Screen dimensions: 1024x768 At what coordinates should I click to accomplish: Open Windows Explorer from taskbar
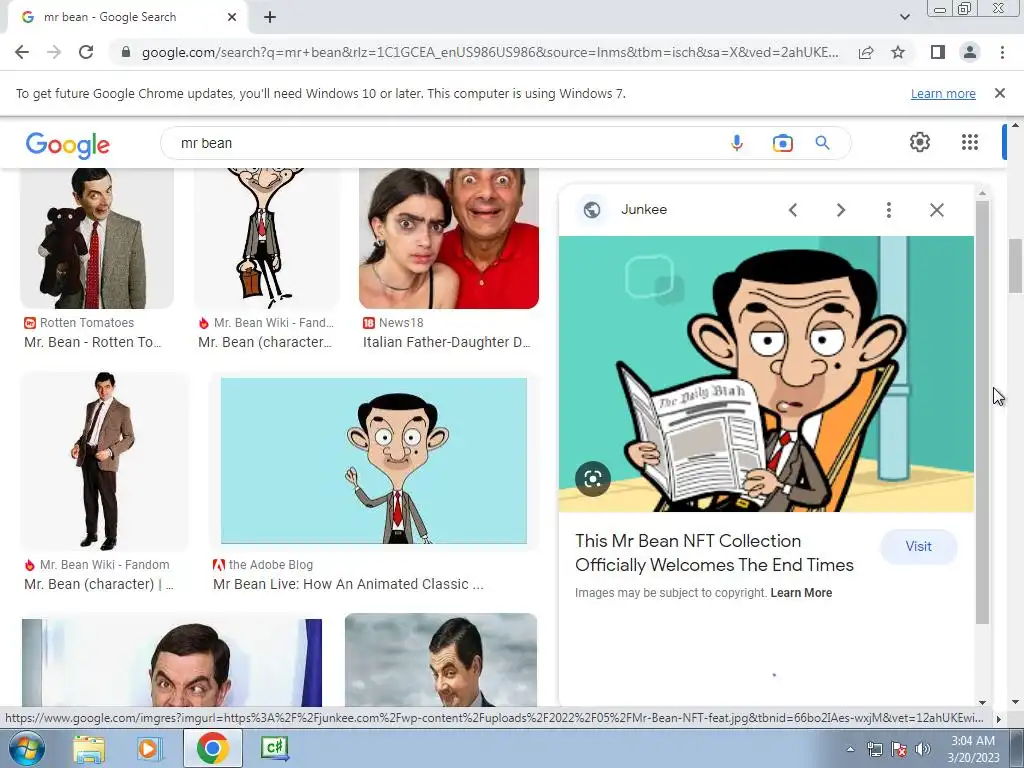(89, 748)
